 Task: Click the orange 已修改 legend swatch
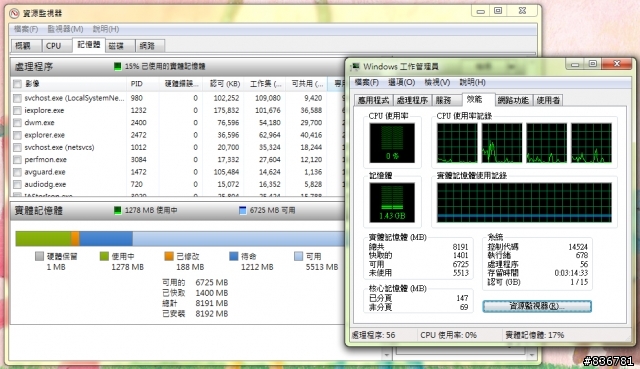click(x=169, y=256)
